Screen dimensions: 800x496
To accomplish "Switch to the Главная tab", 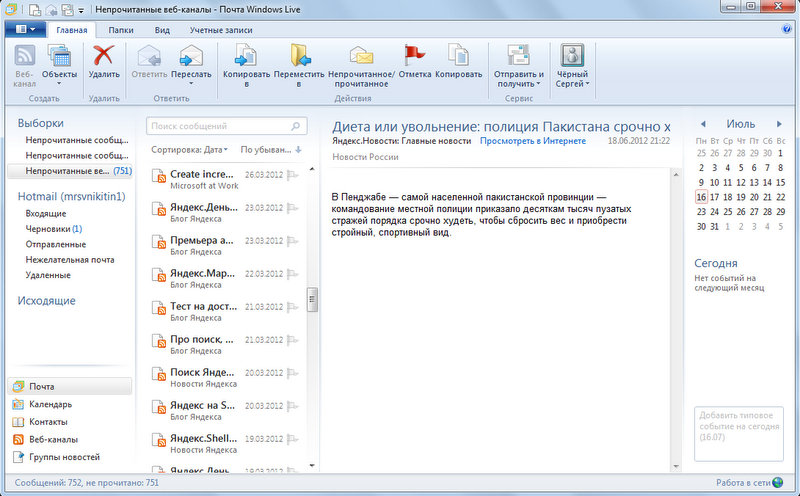I will tap(71, 30).
